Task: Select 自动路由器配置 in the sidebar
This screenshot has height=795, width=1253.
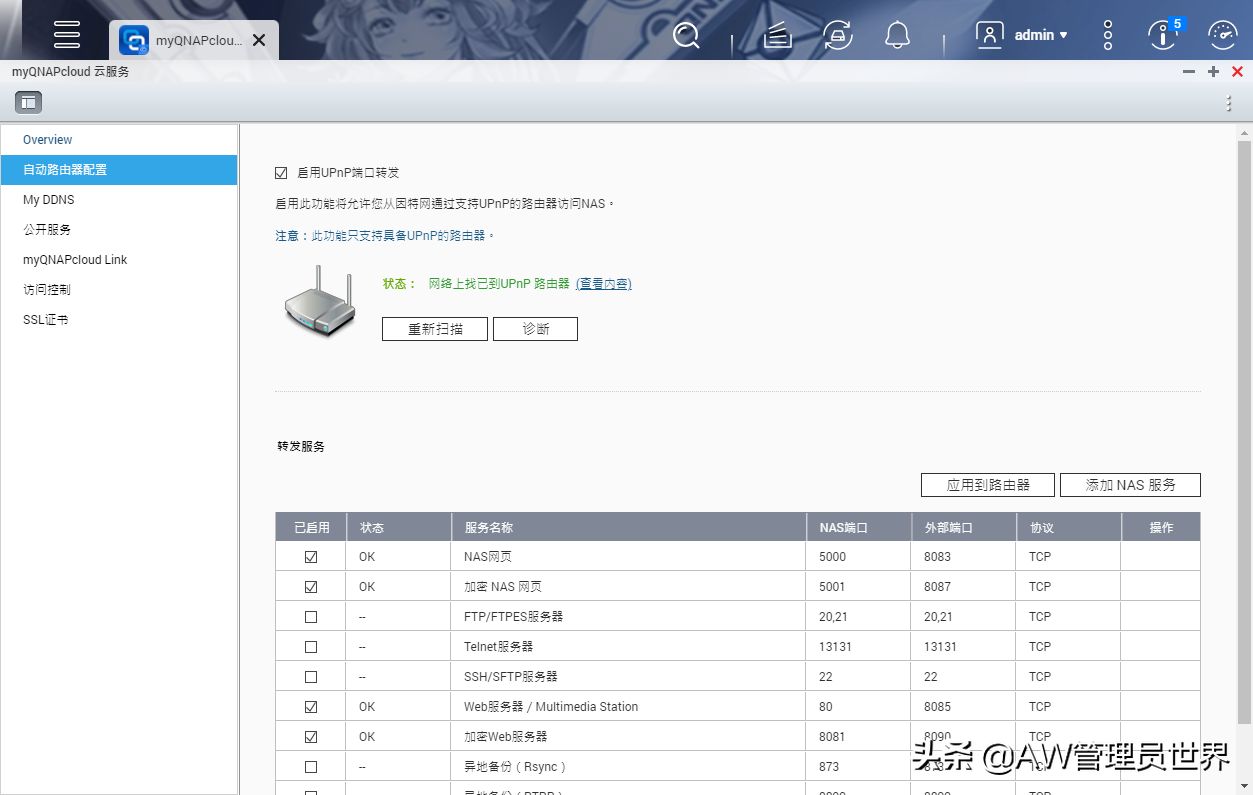Action: [118, 170]
